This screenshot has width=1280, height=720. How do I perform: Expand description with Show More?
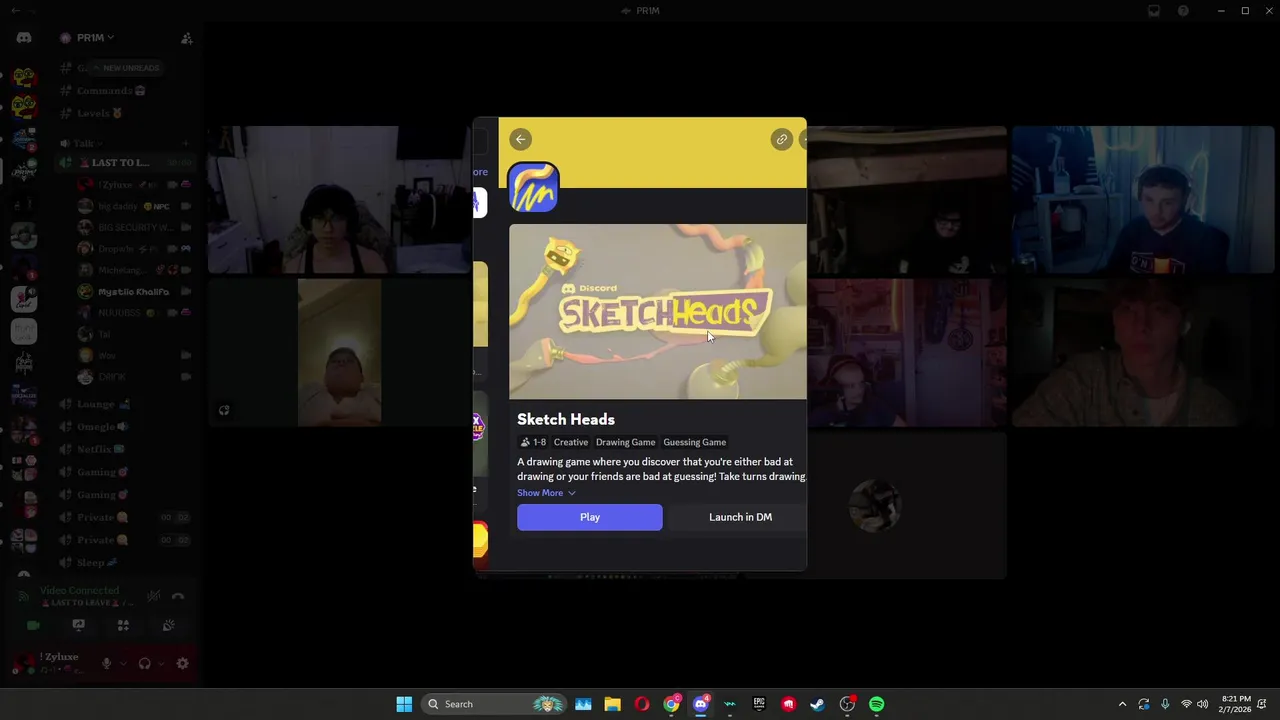[546, 493]
